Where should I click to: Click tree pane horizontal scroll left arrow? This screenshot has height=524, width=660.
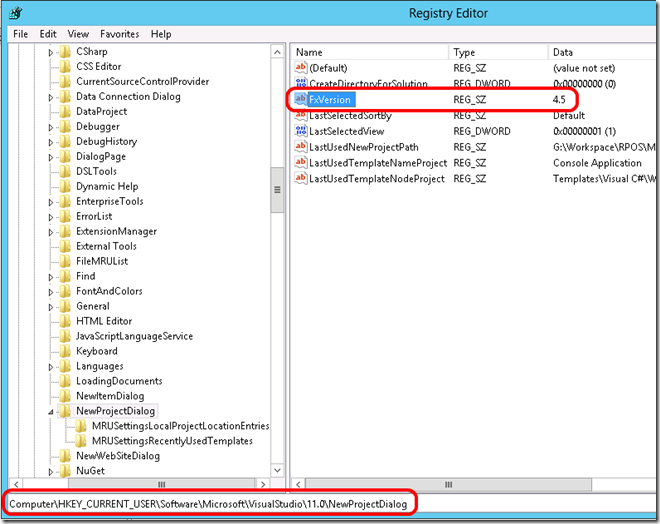16,484
